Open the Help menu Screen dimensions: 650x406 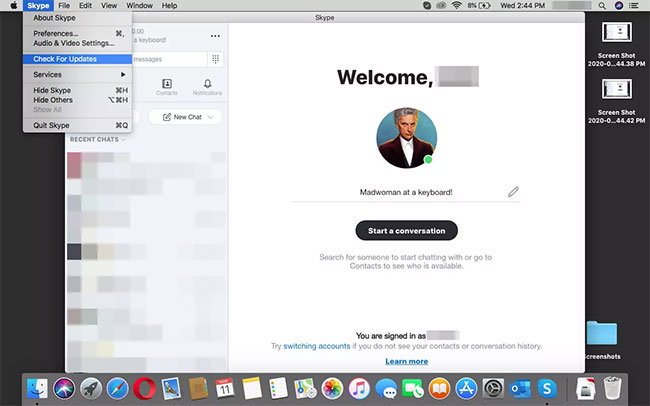[x=169, y=5]
